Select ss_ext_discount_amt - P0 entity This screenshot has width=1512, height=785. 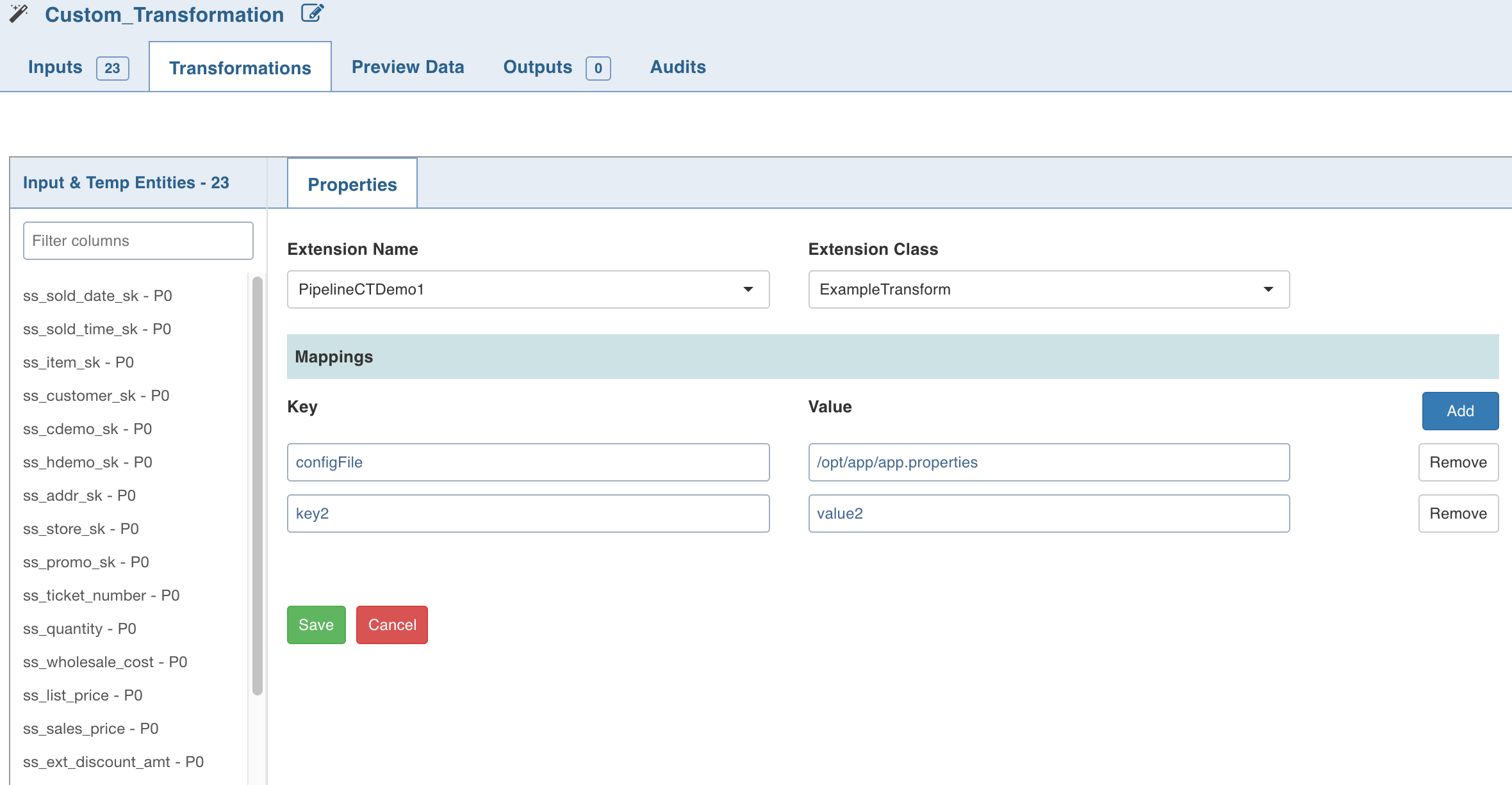pyautogui.click(x=113, y=762)
